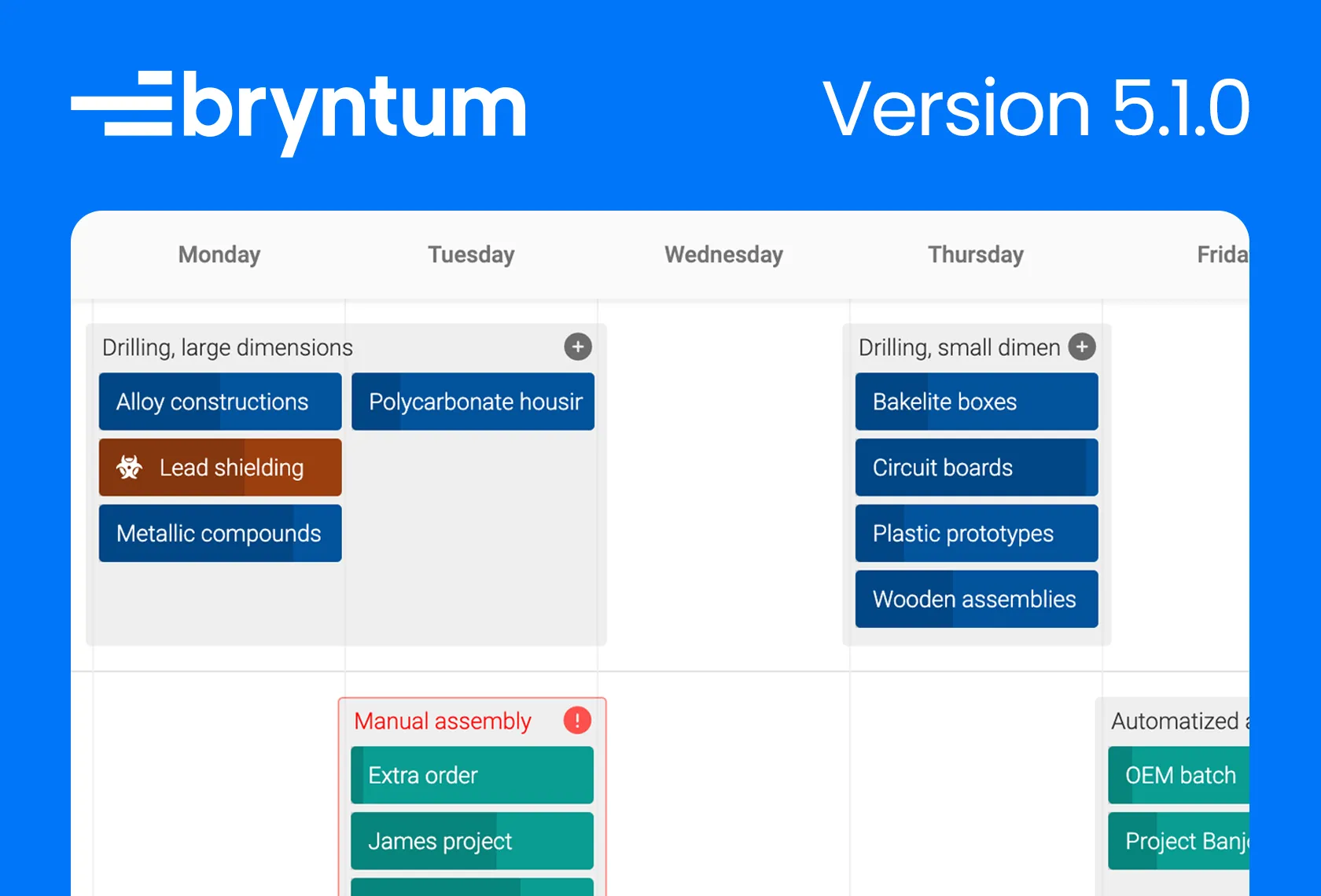
Task: Open the Bakelite boxes task
Action: click(977, 402)
